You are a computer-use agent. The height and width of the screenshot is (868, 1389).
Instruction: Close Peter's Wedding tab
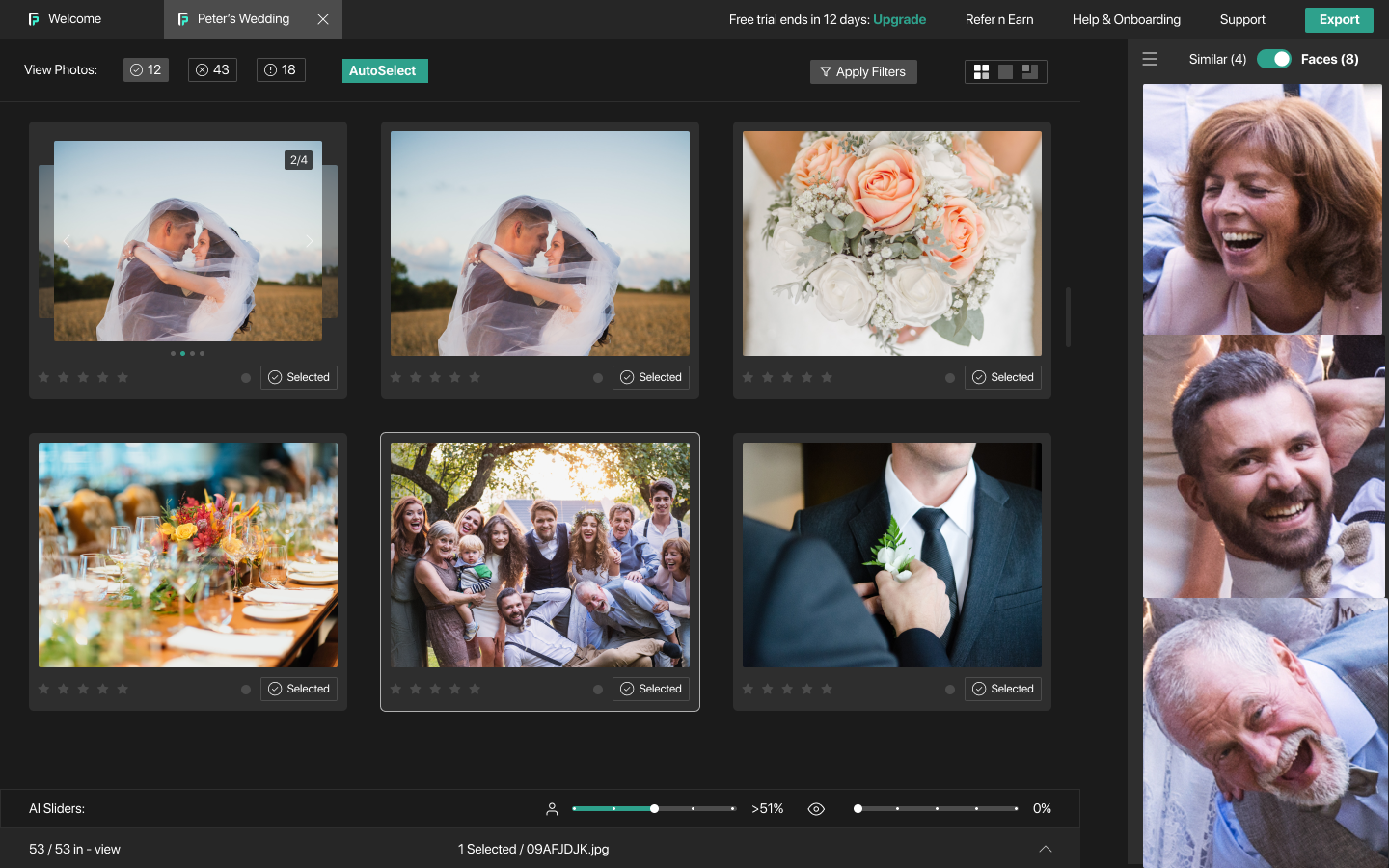[323, 19]
